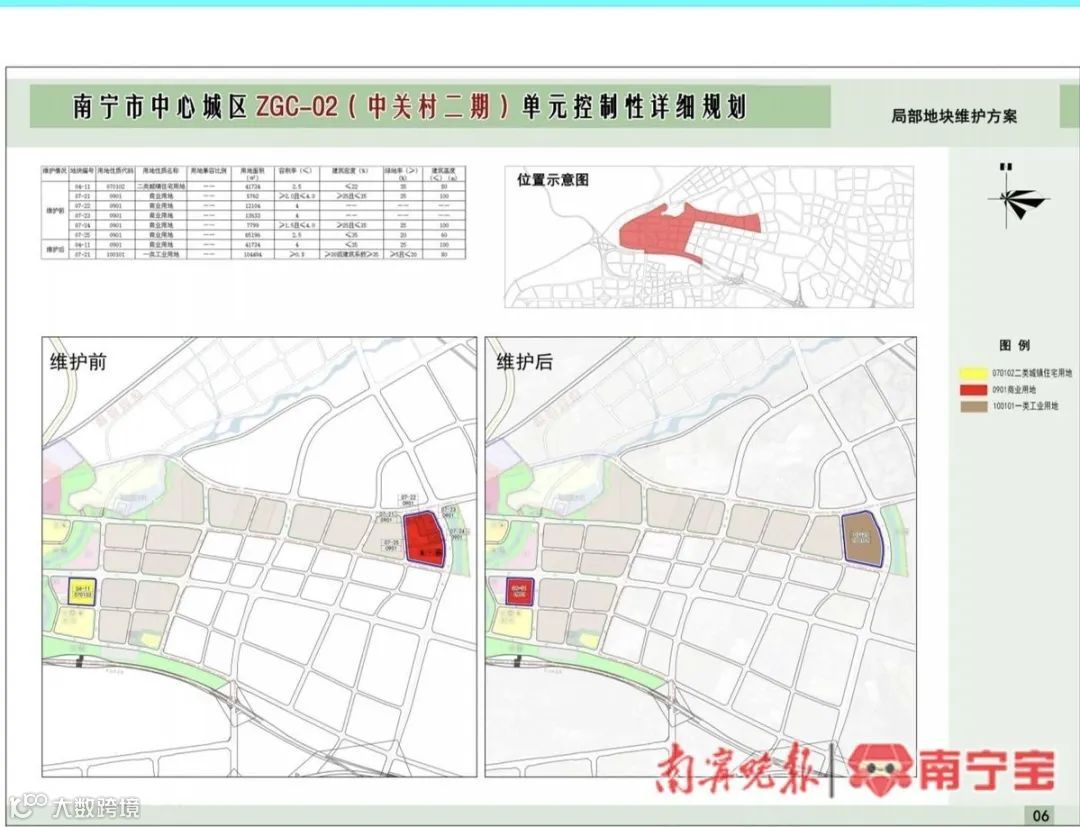Click the 07-25 parcel label on 维护前 map
The height and width of the screenshot is (827, 1080).
[391, 545]
